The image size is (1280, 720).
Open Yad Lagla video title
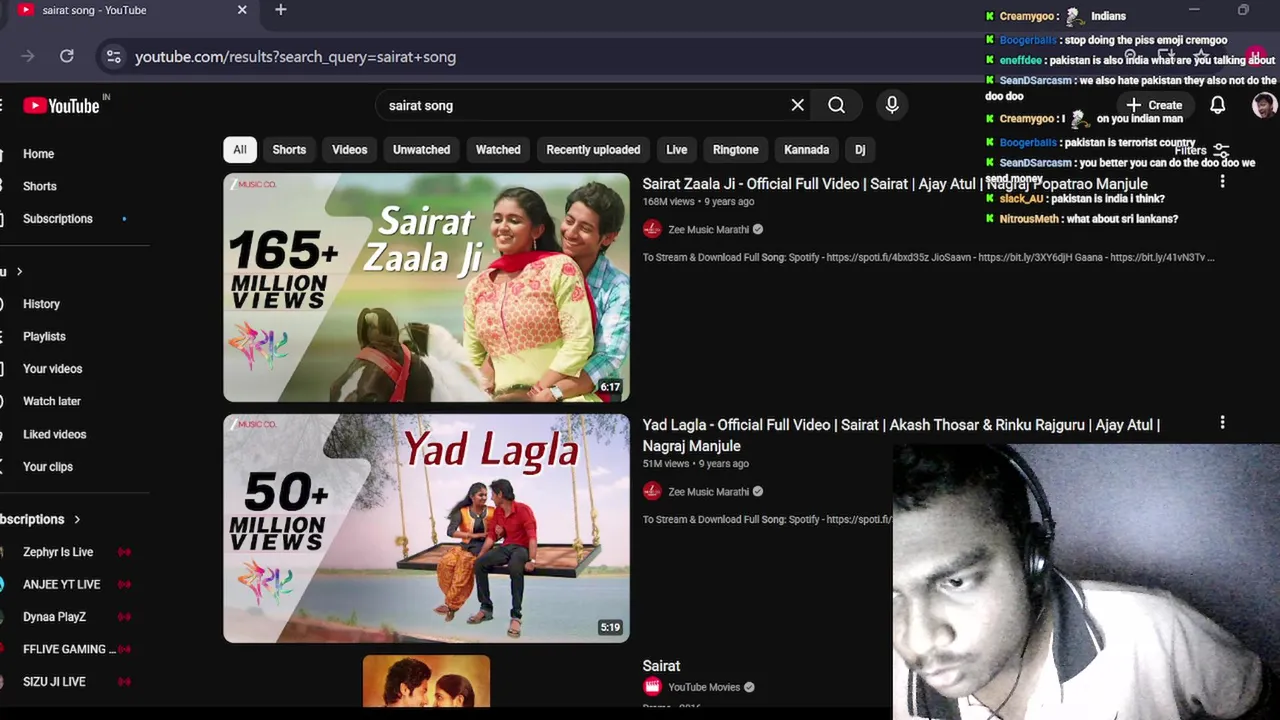pos(901,435)
